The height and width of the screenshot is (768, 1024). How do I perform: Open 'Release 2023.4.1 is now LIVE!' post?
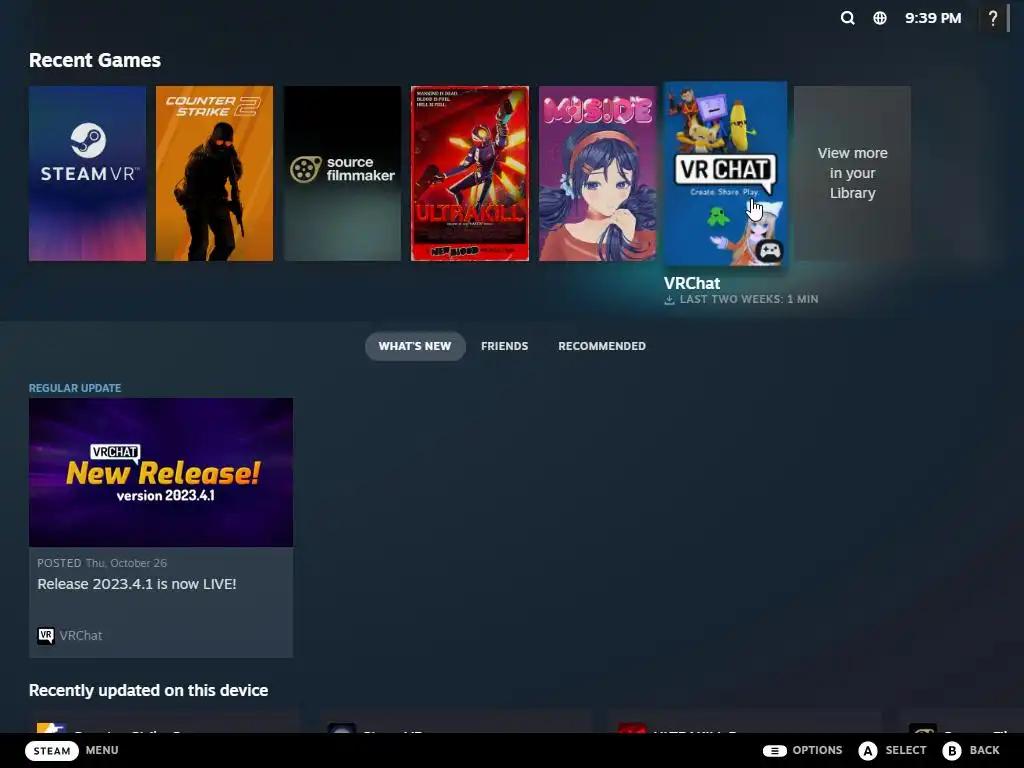136,584
